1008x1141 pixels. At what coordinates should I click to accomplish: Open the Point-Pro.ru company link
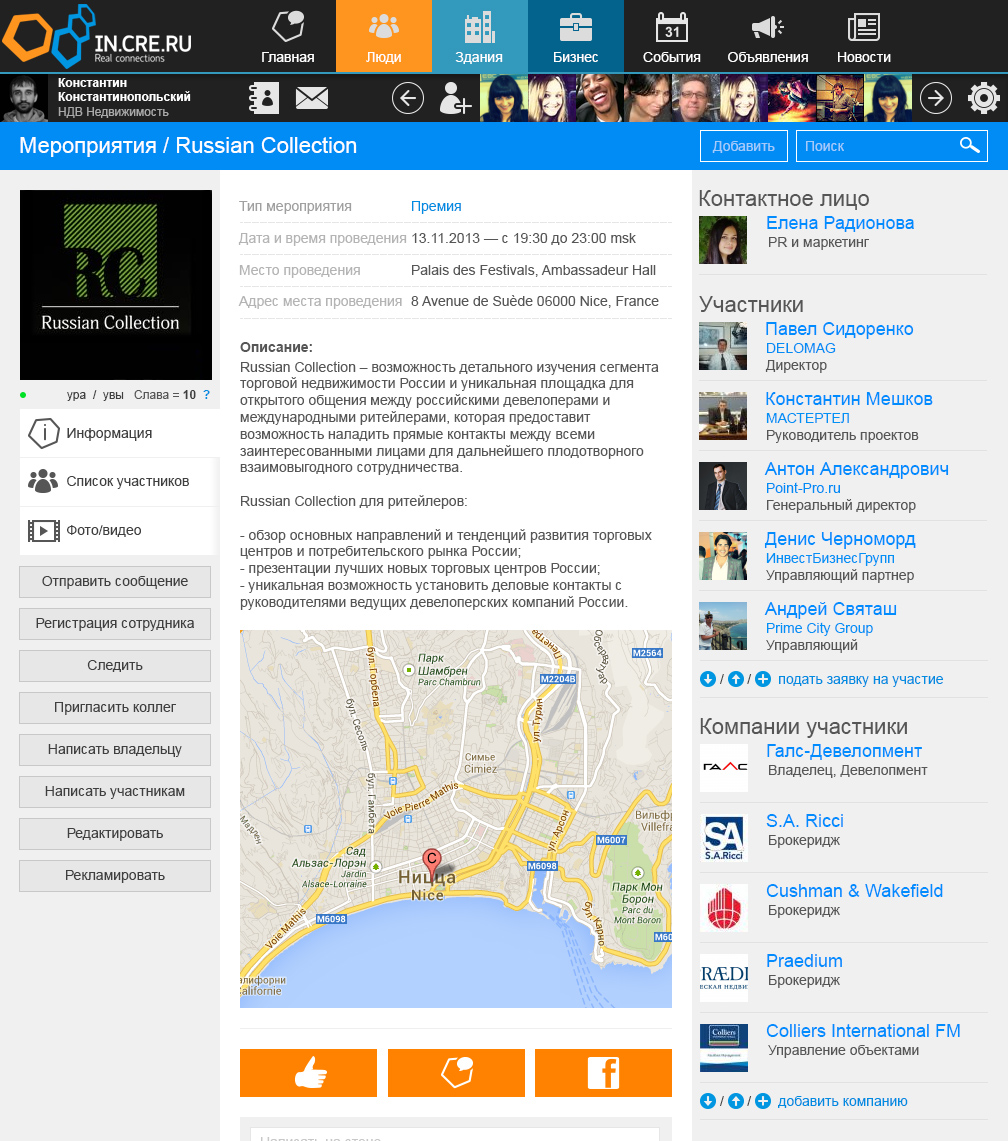click(803, 488)
